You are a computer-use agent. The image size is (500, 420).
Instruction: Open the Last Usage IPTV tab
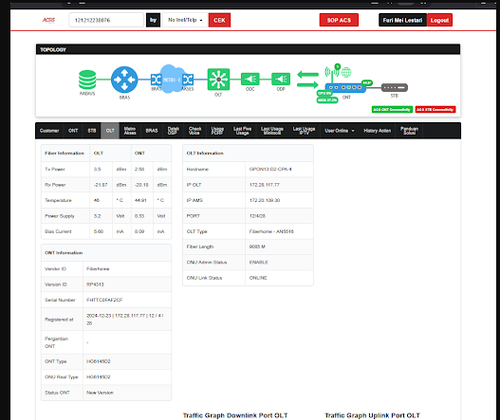coord(304,131)
